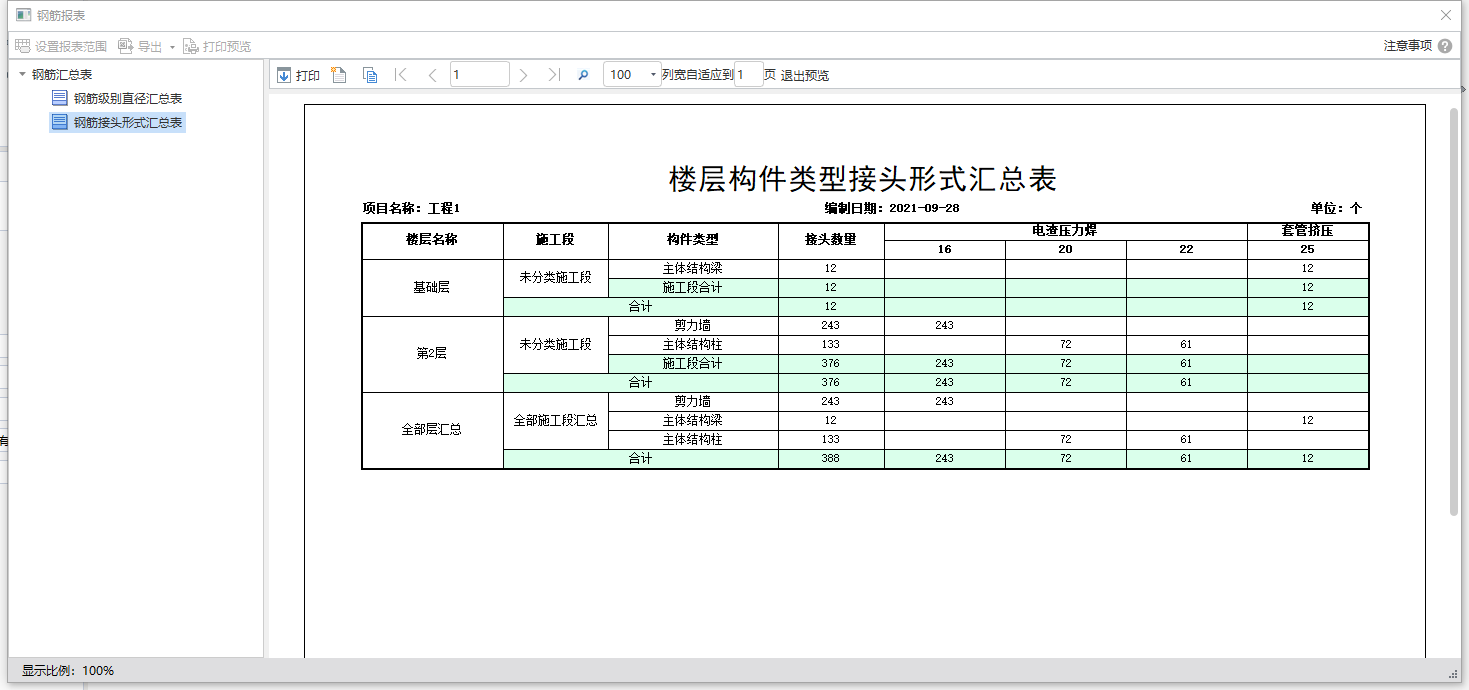The height and width of the screenshot is (690, 1469).
Task: Collapse the 钢筋汇总表 tree node
Action: point(23,74)
